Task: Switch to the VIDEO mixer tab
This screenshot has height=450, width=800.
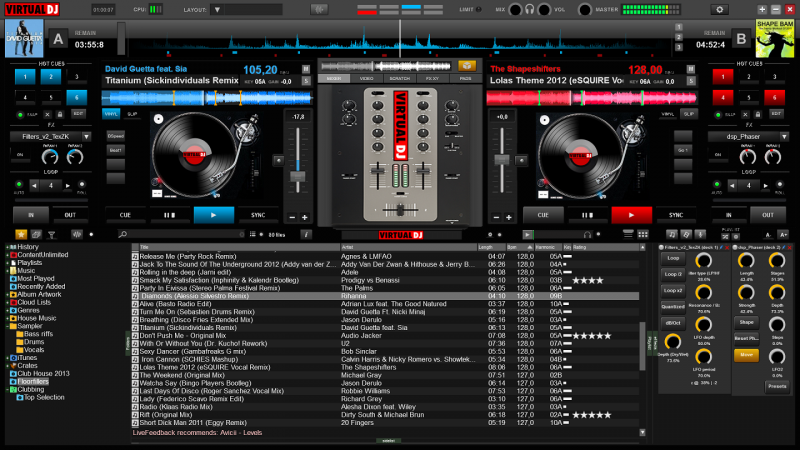Action: pos(367,77)
